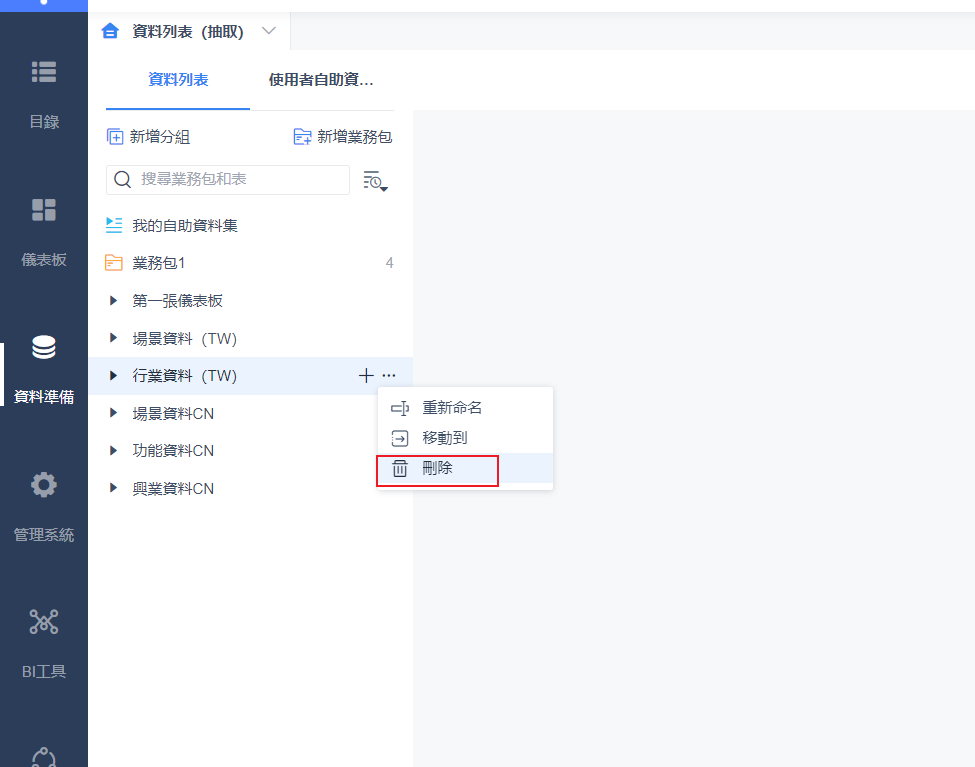Open the 管理系統 gear sidebar icon
Viewport: 975px width, 767px height.
click(x=44, y=485)
